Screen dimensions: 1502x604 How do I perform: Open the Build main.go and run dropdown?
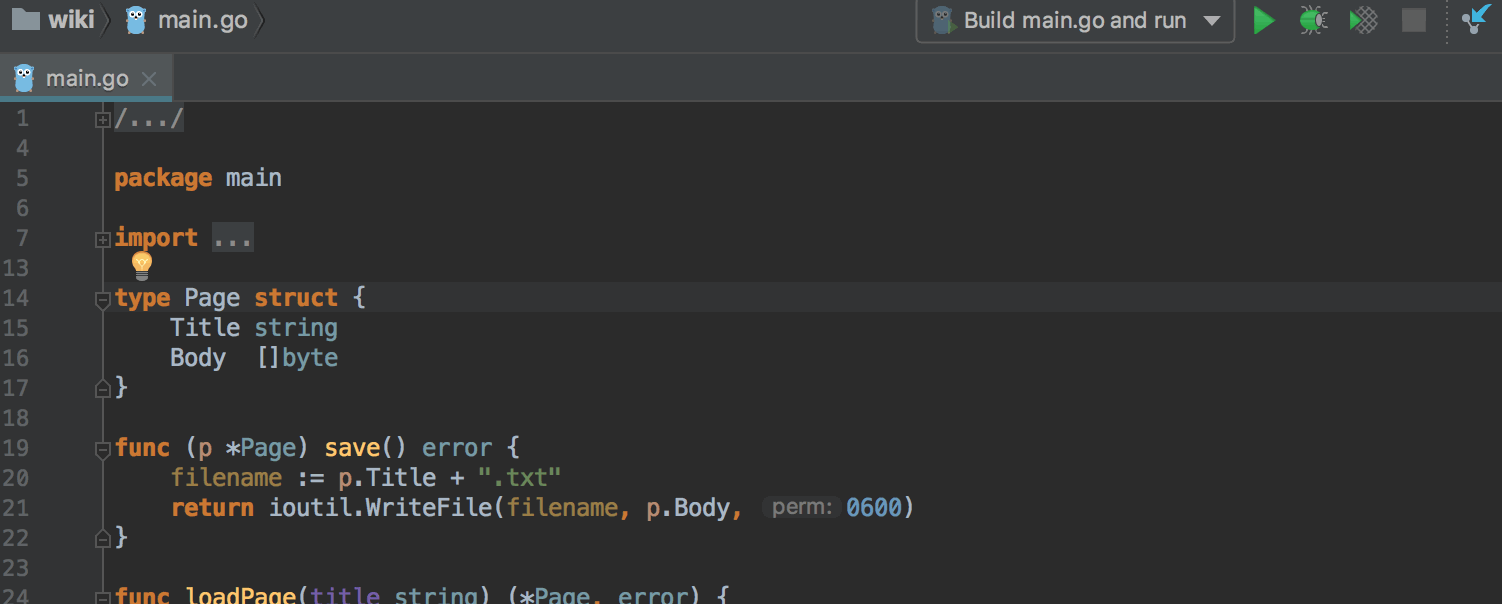point(1075,20)
